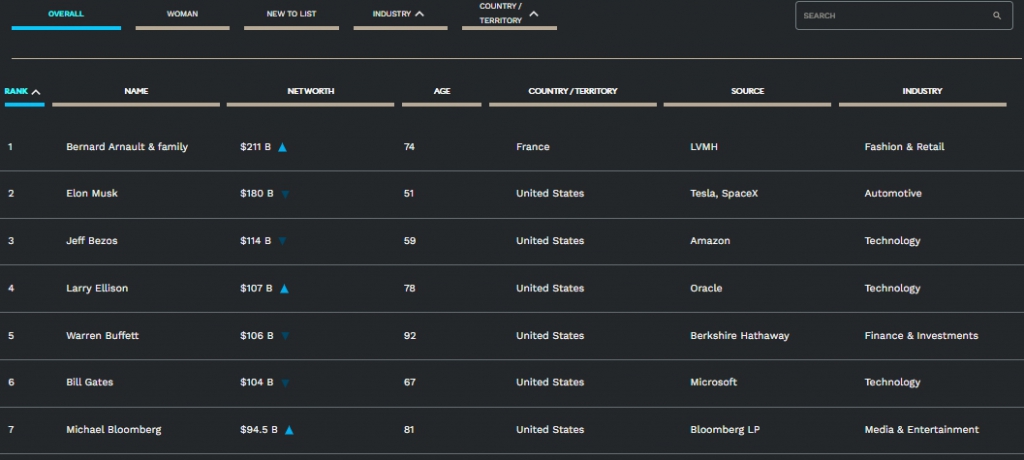Image resolution: width=1024 pixels, height=460 pixels.
Task: Click age 74 in Arnault row
Action: tap(409, 147)
